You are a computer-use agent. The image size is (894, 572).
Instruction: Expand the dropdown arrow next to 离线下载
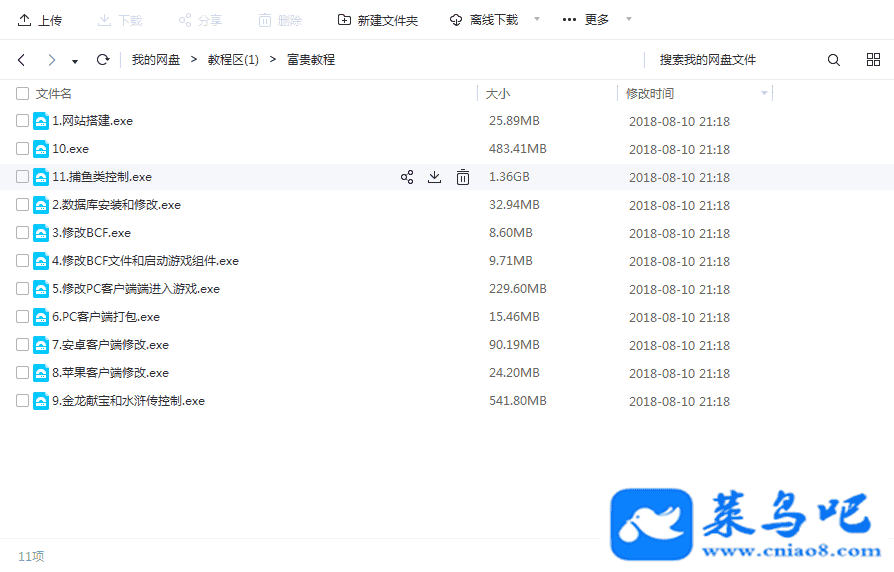537,19
